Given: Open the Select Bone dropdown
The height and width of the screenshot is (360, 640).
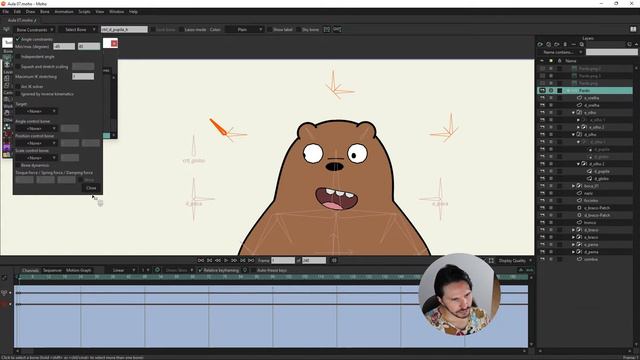Looking at the screenshot, I should pos(78,30).
